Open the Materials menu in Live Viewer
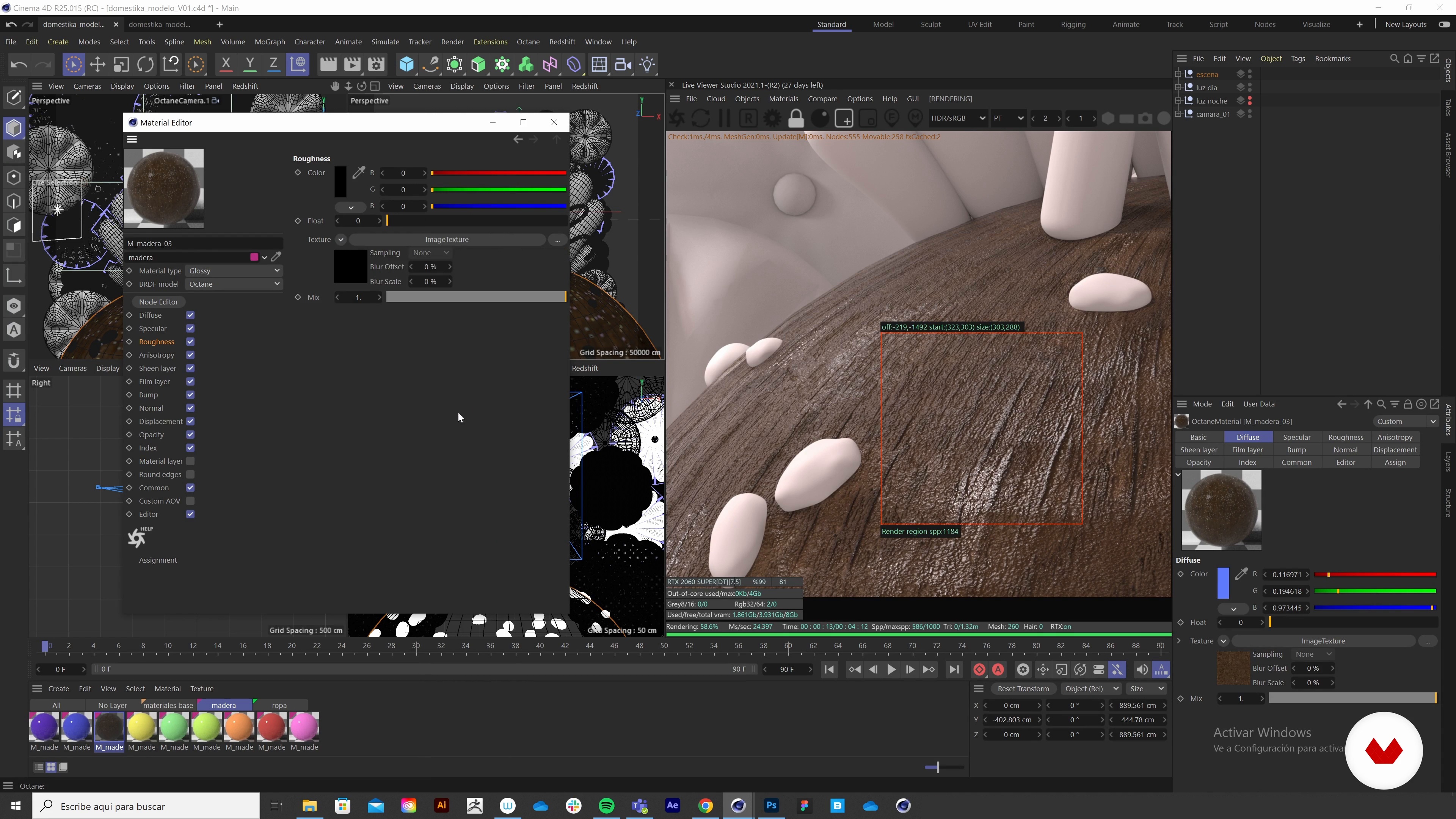This screenshot has width=1456, height=819. (783, 98)
